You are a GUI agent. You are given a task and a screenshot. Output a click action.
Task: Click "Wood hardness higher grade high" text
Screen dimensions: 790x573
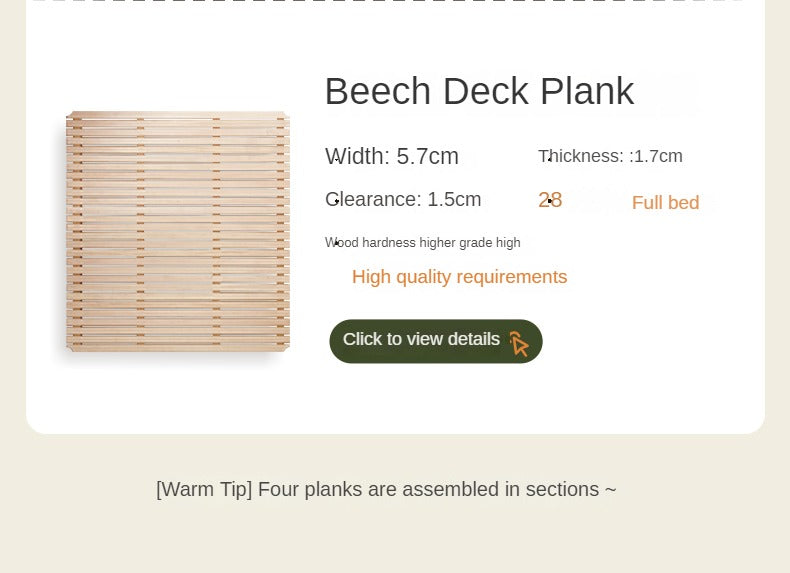coord(423,243)
